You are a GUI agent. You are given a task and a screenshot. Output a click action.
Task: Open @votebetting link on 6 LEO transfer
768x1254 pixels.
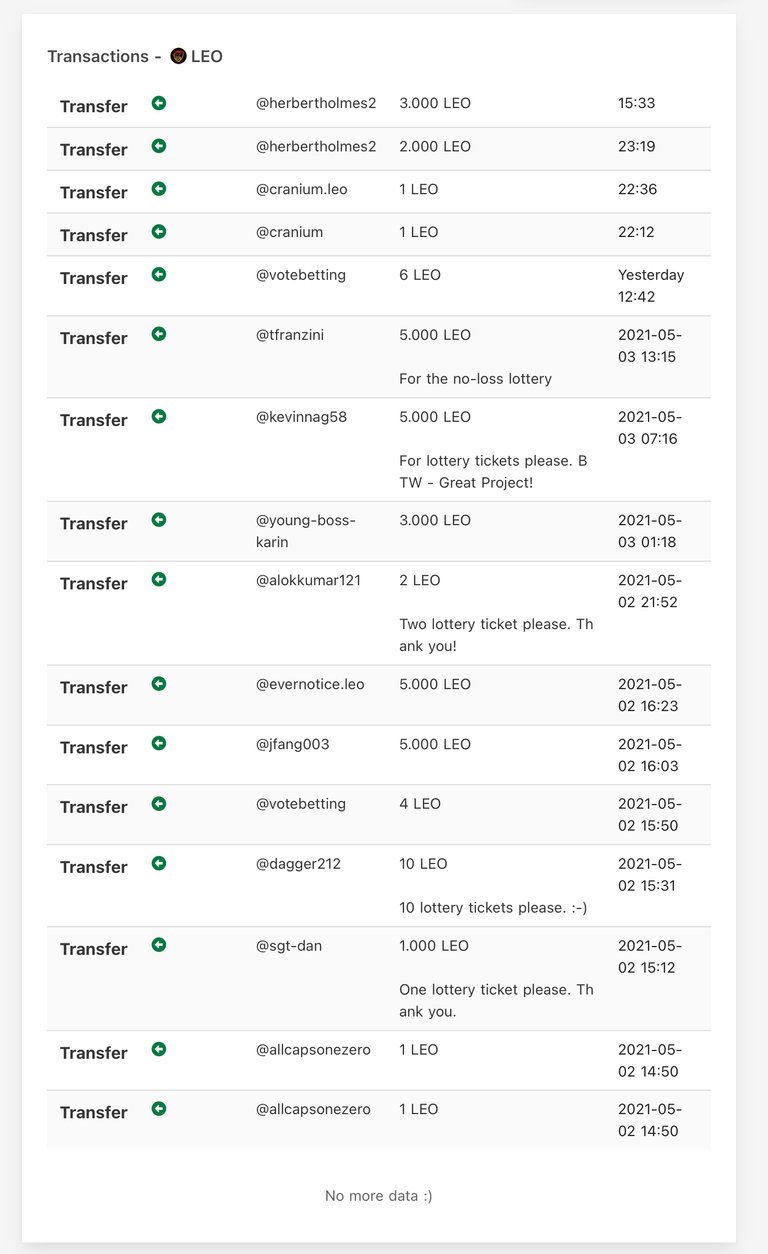click(301, 275)
